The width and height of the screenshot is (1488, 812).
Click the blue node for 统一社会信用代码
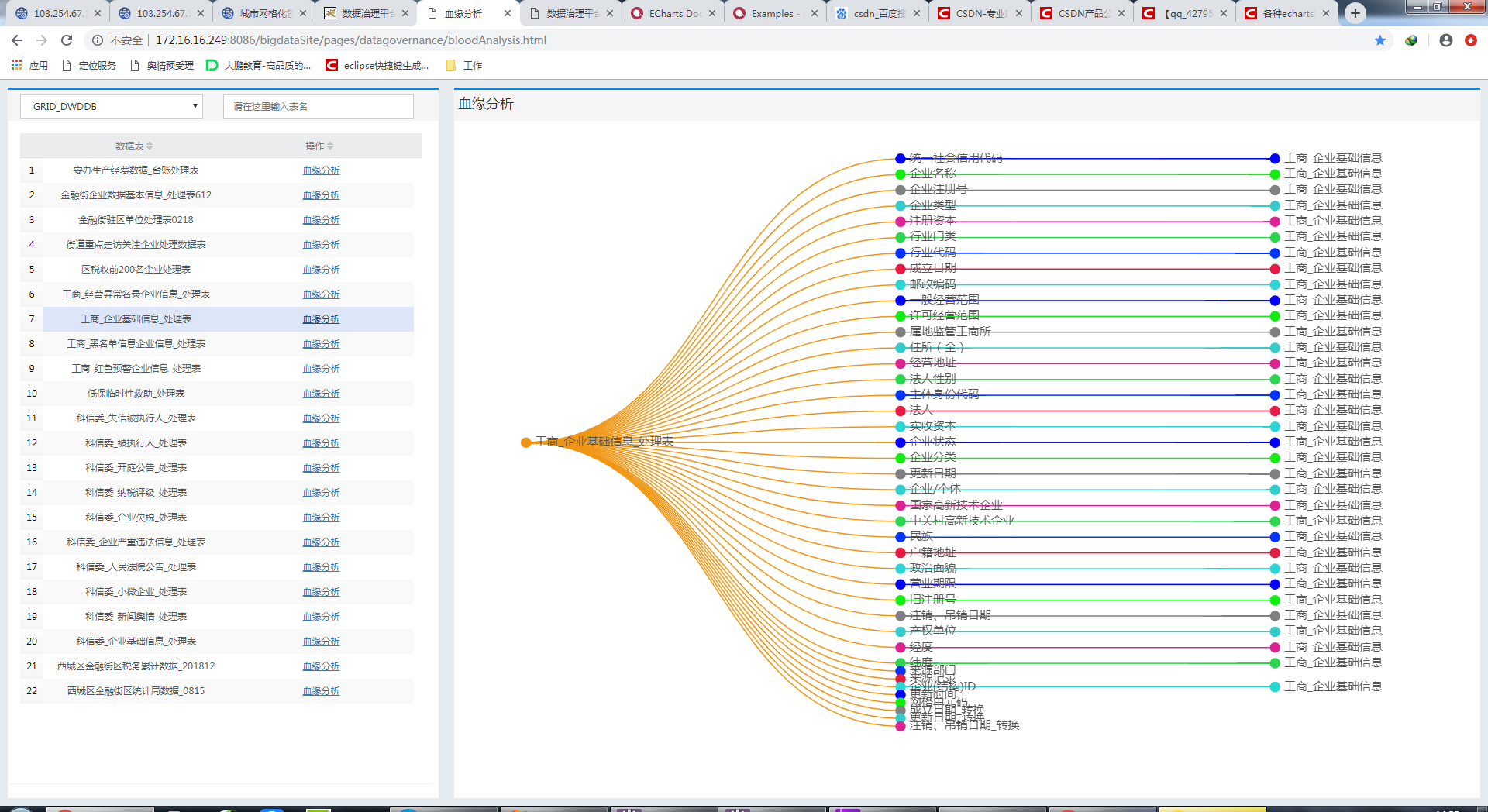click(x=901, y=159)
